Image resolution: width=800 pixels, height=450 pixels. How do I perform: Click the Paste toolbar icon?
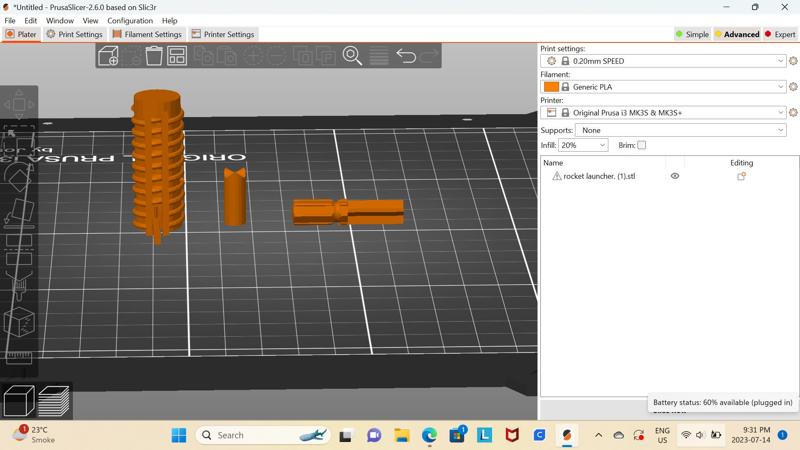coord(227,56)
